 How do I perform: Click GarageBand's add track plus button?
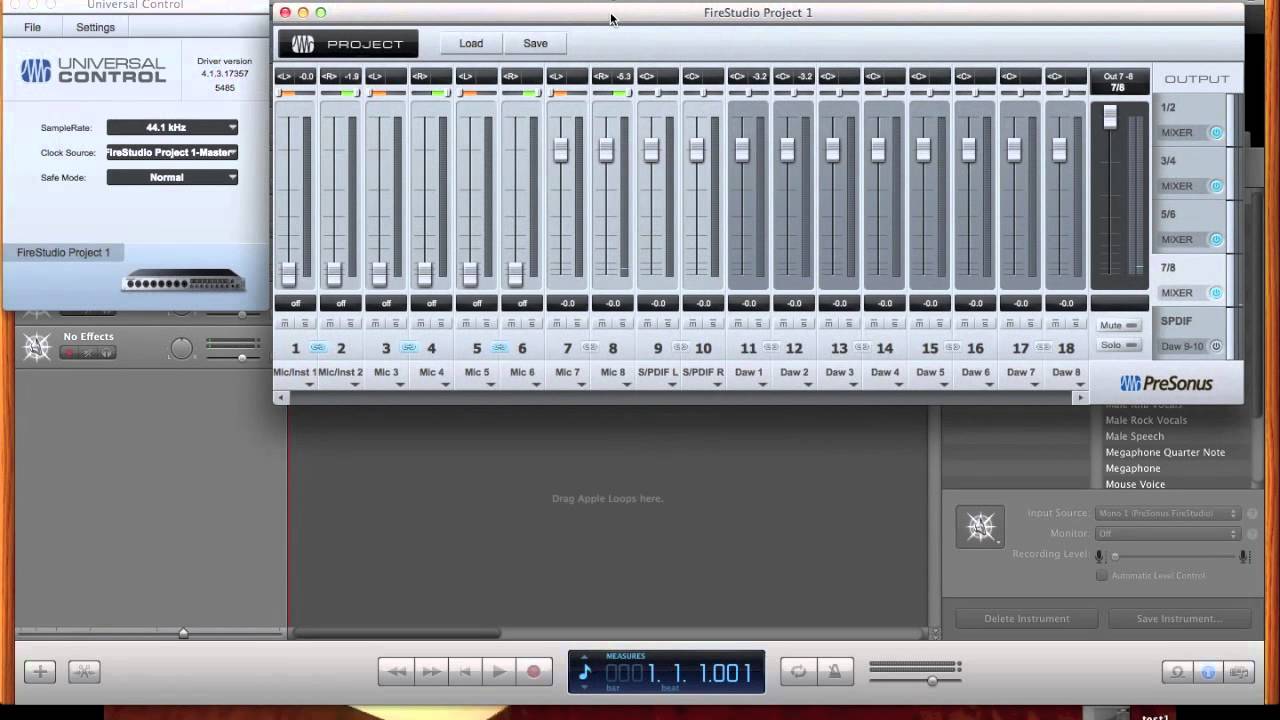(x=40, y=672)
